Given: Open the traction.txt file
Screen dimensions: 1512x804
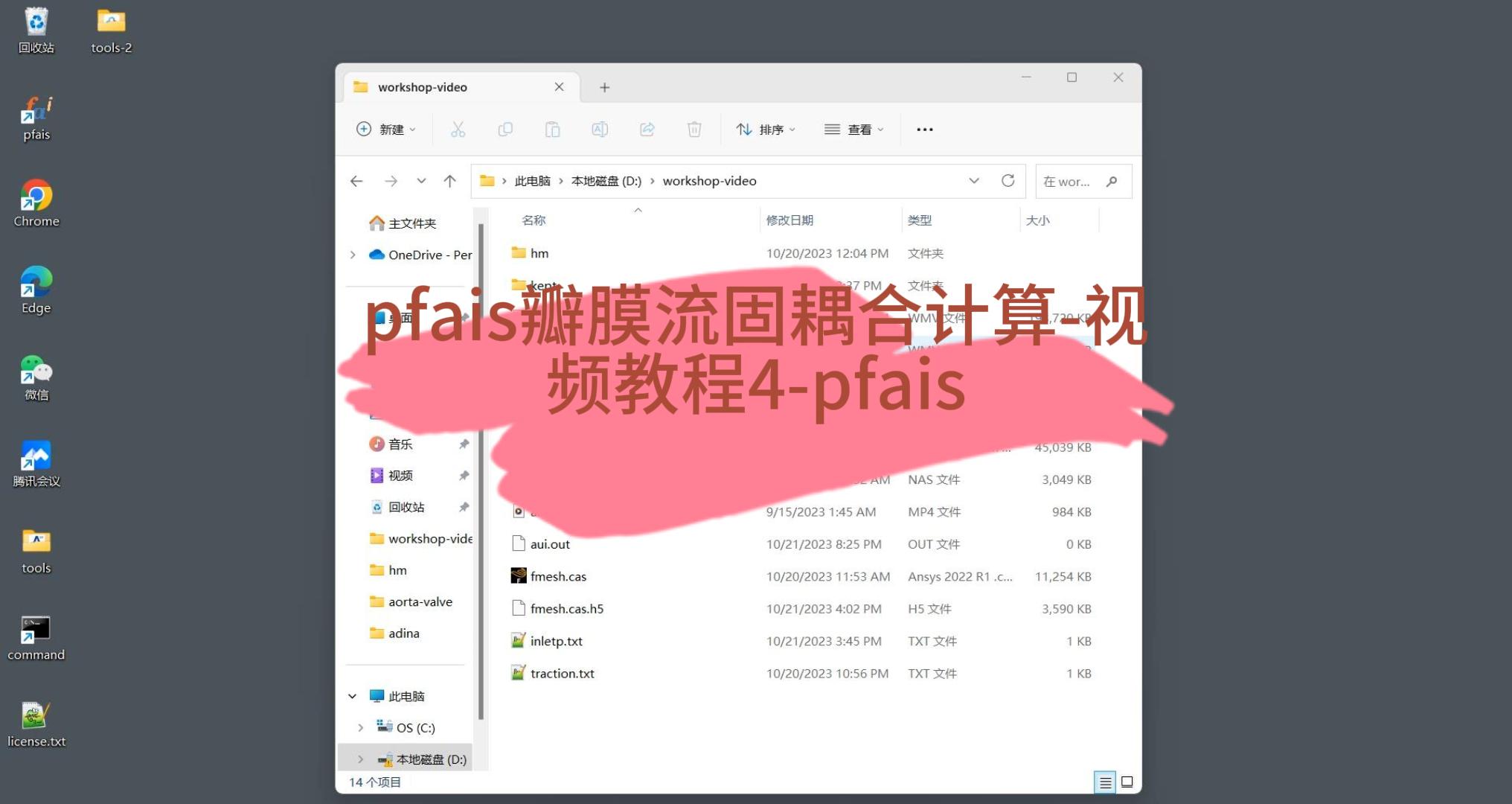Looking at the screenshot, I should (x=562, y=672).
